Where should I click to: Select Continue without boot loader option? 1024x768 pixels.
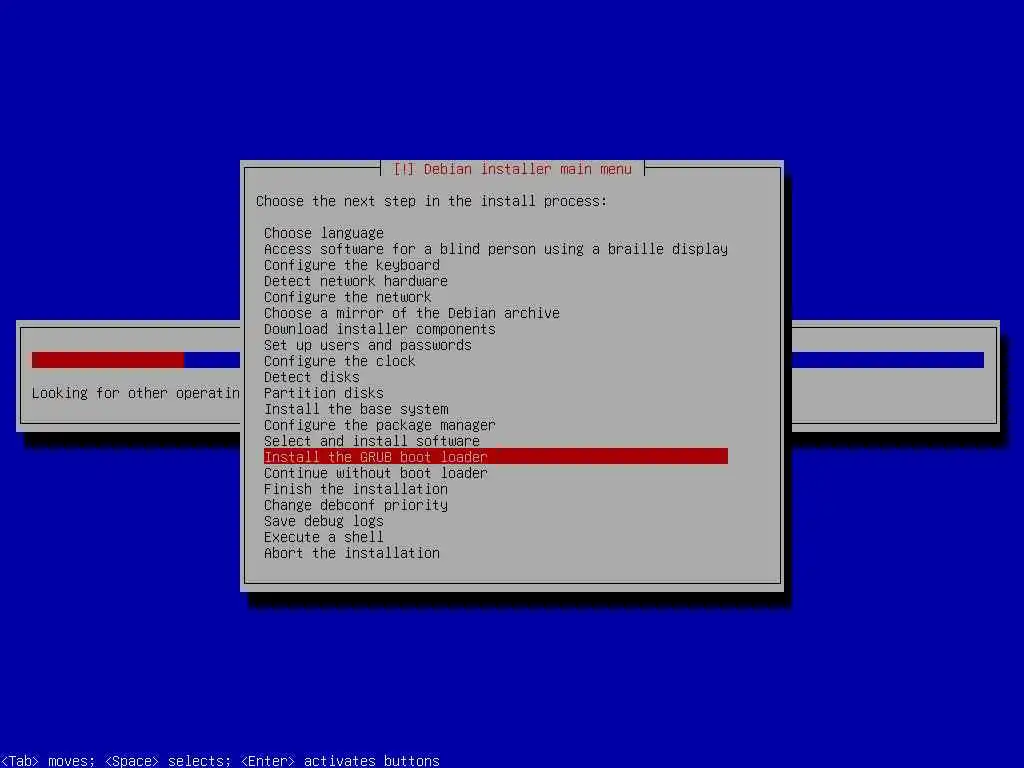(376, 473)
